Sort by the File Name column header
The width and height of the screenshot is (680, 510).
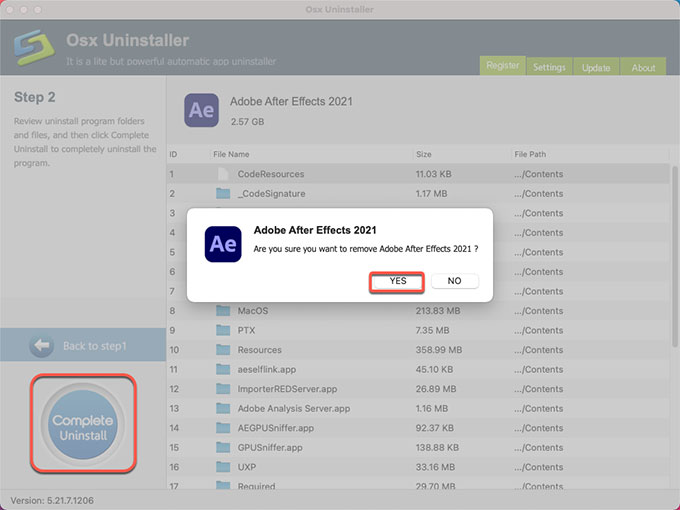tap(231, 154)
